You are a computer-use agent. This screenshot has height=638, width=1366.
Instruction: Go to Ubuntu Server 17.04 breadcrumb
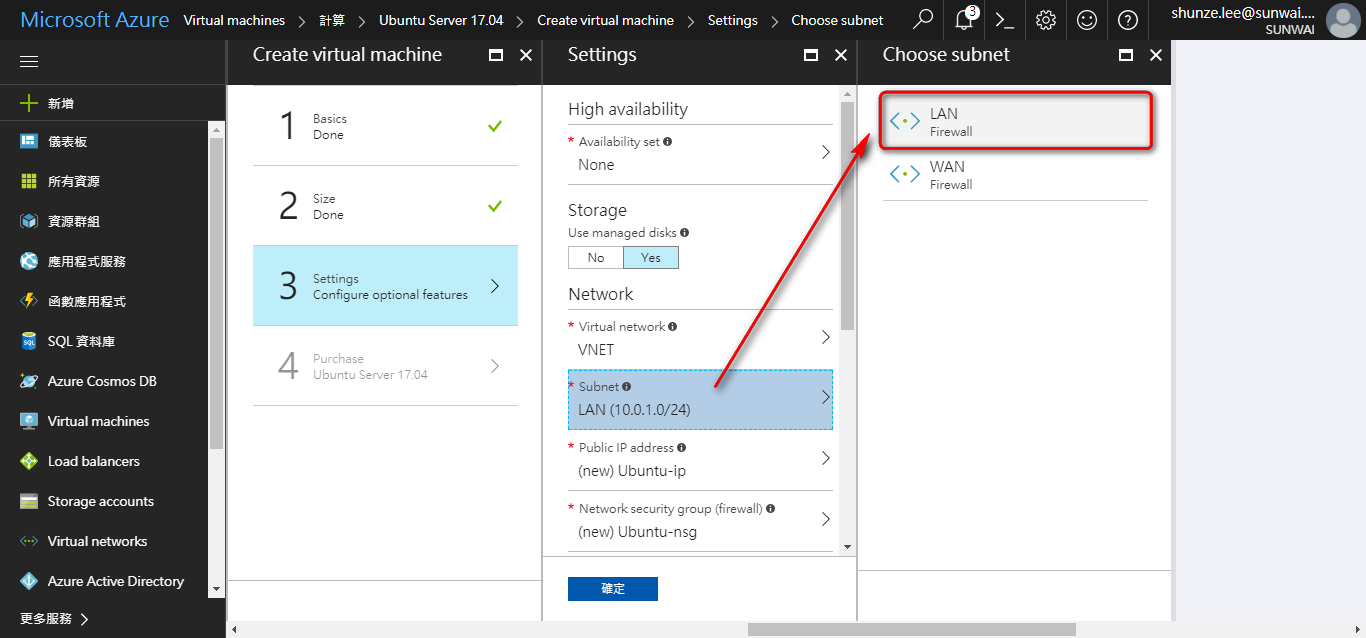point(441,20)
